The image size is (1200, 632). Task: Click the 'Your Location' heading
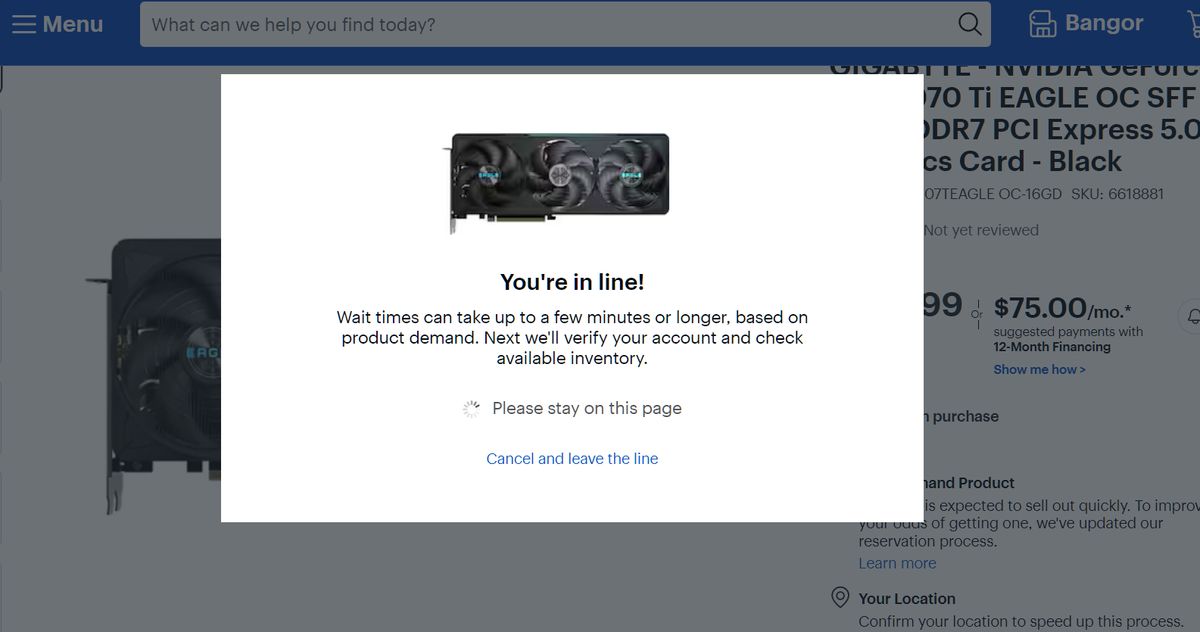pos(907,598)
